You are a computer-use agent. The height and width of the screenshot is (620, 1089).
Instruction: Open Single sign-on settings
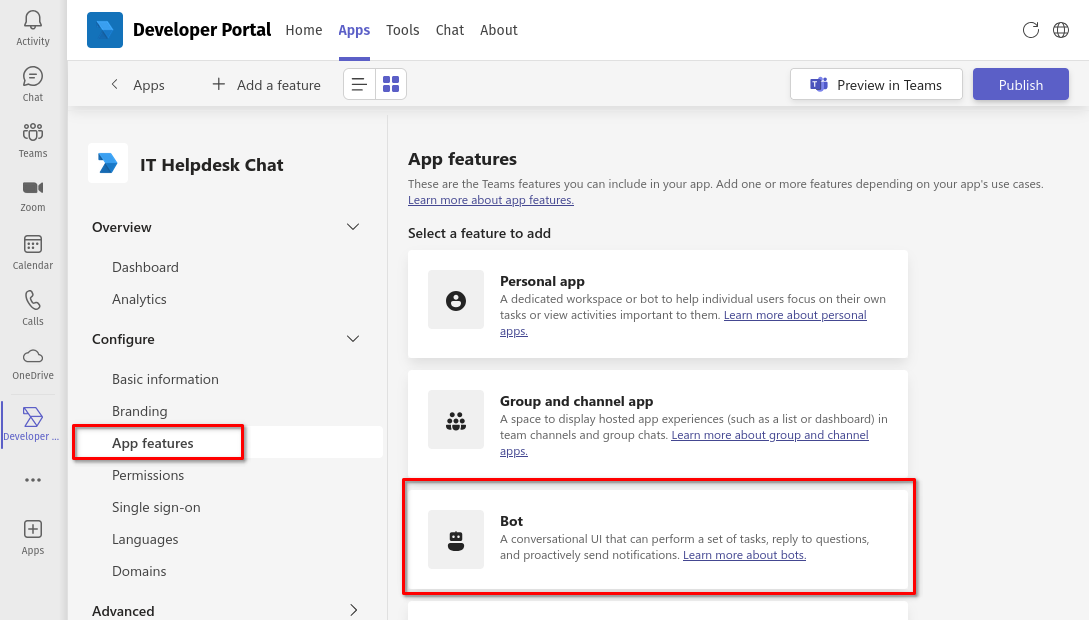(156, 507)
